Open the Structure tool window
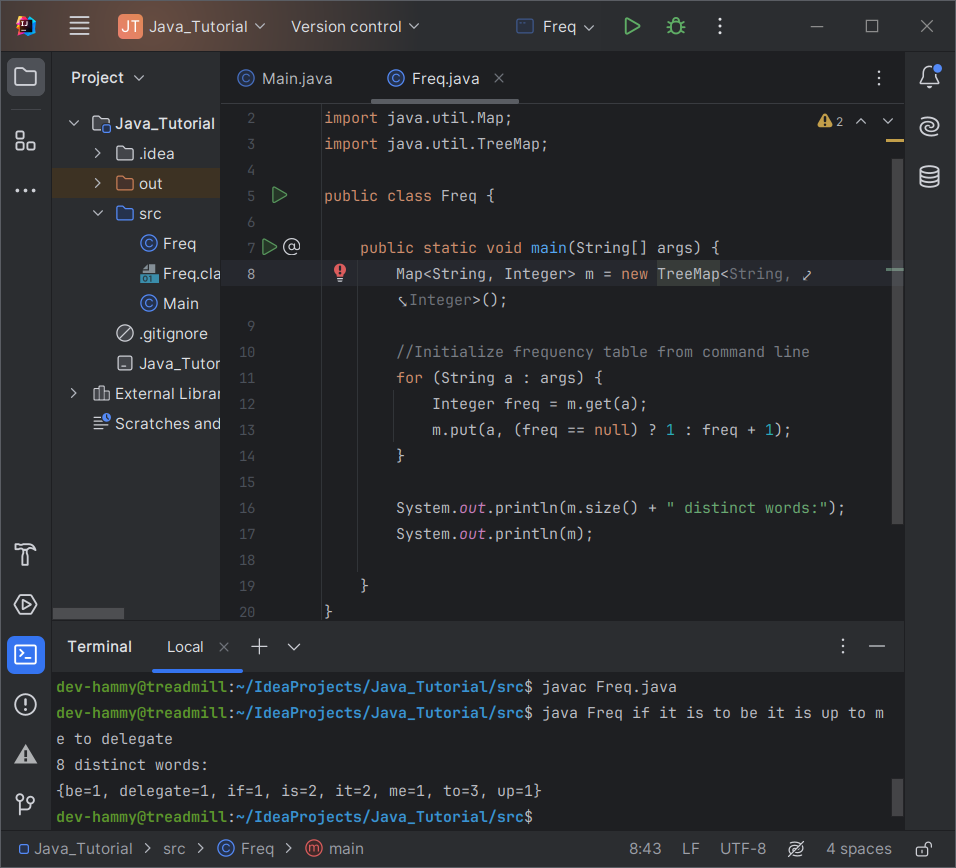This screenshot has height=868, width=956. pos(26,141)
